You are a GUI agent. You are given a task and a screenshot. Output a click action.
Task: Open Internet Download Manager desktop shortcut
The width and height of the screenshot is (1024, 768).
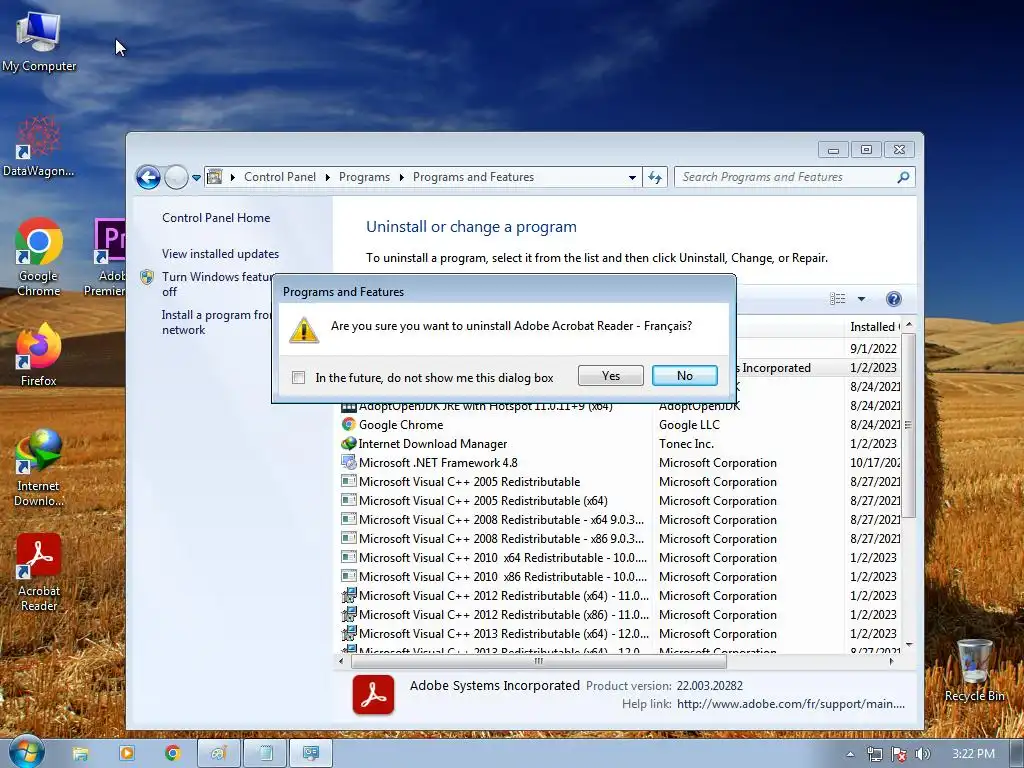click(x=39, y=467)
